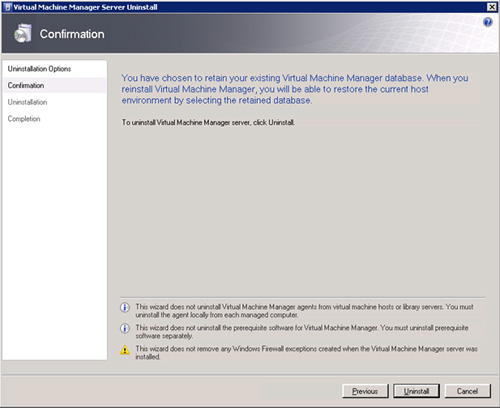The image size is (500, 408).
Task: Click the Confirmation page heading
Action: click(72, 34)
